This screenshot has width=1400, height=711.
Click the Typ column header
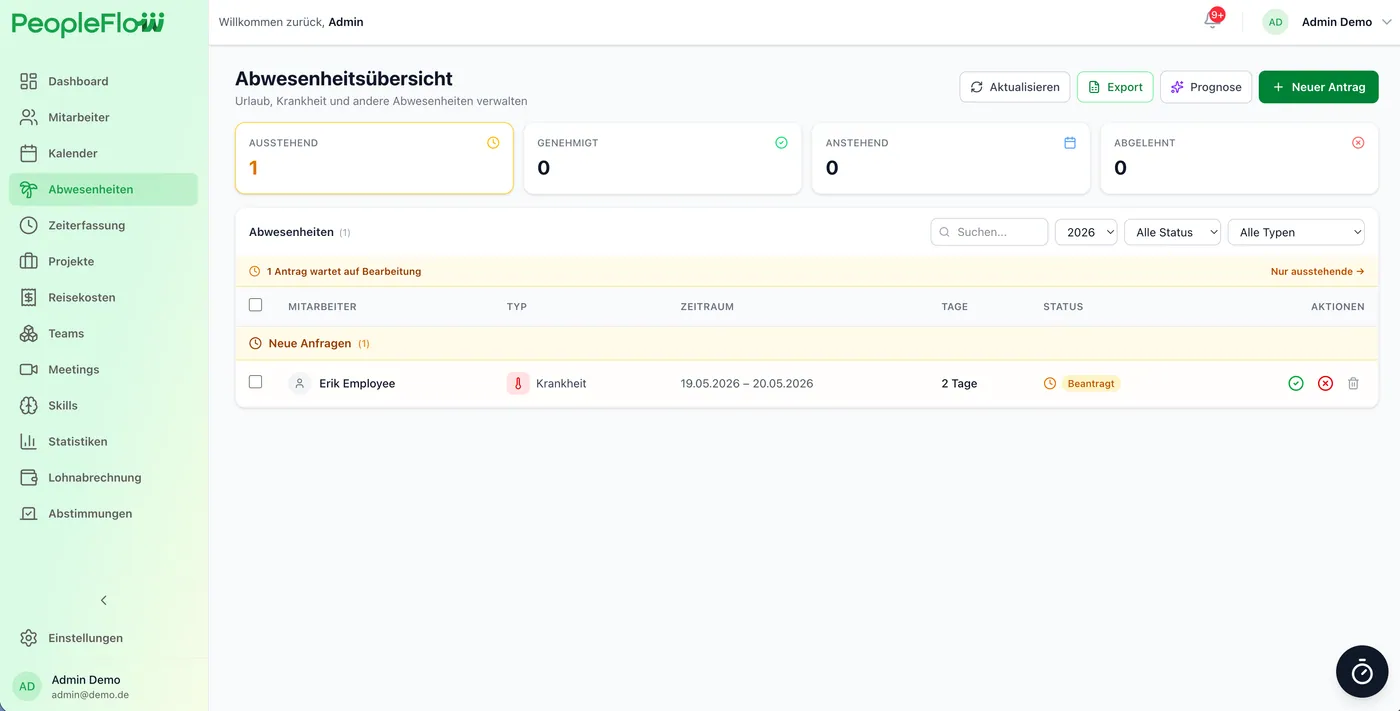tap(517, 307)
